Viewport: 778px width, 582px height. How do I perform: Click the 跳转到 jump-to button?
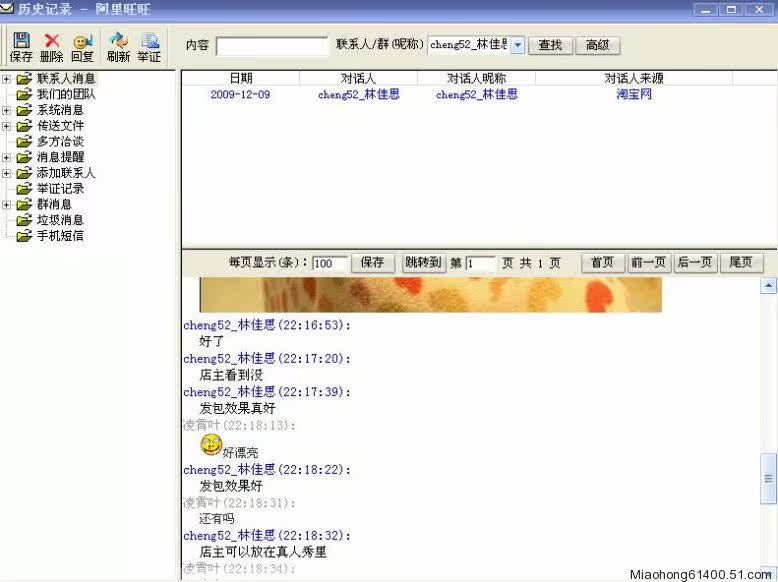tap(423, 262)
